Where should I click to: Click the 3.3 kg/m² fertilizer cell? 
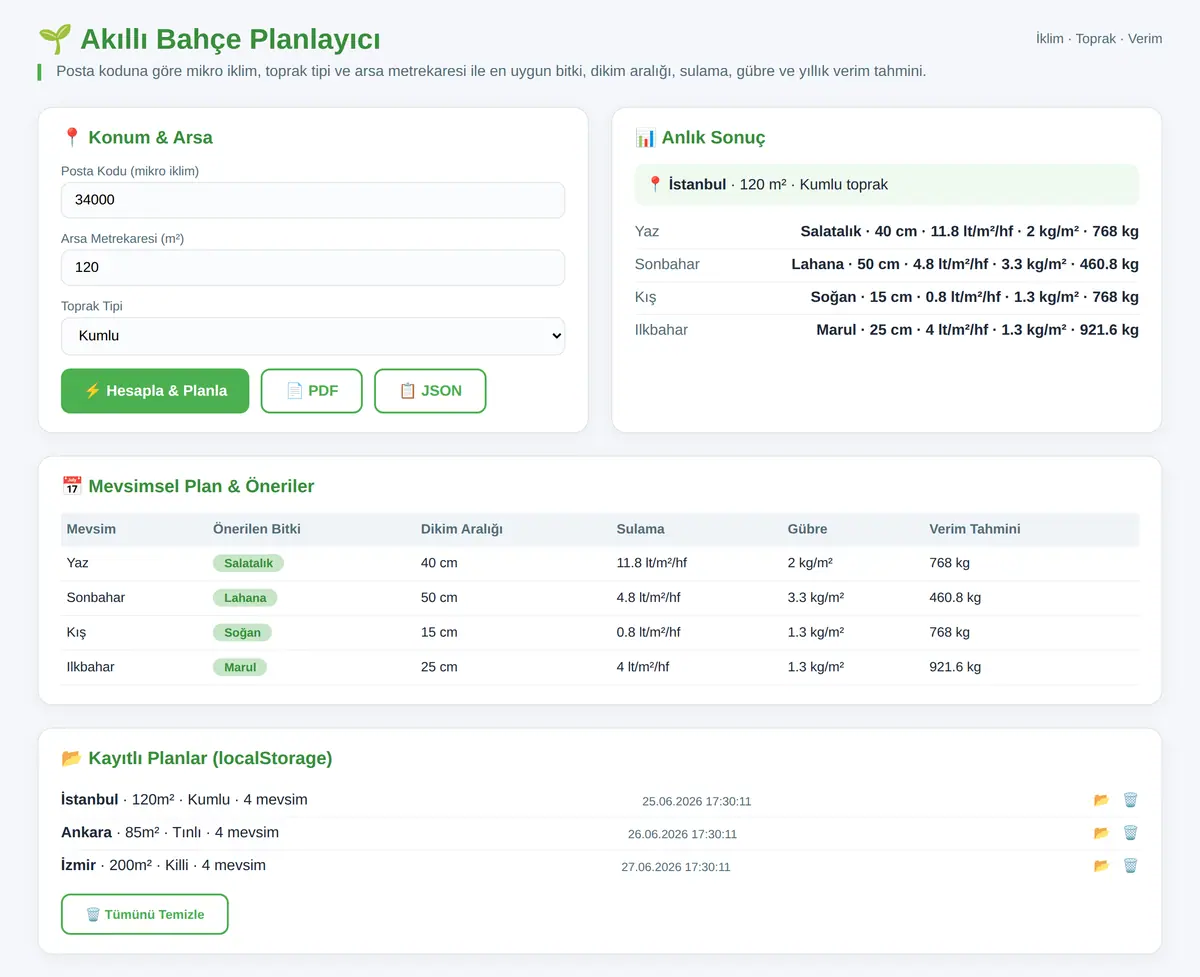[816, 598]
